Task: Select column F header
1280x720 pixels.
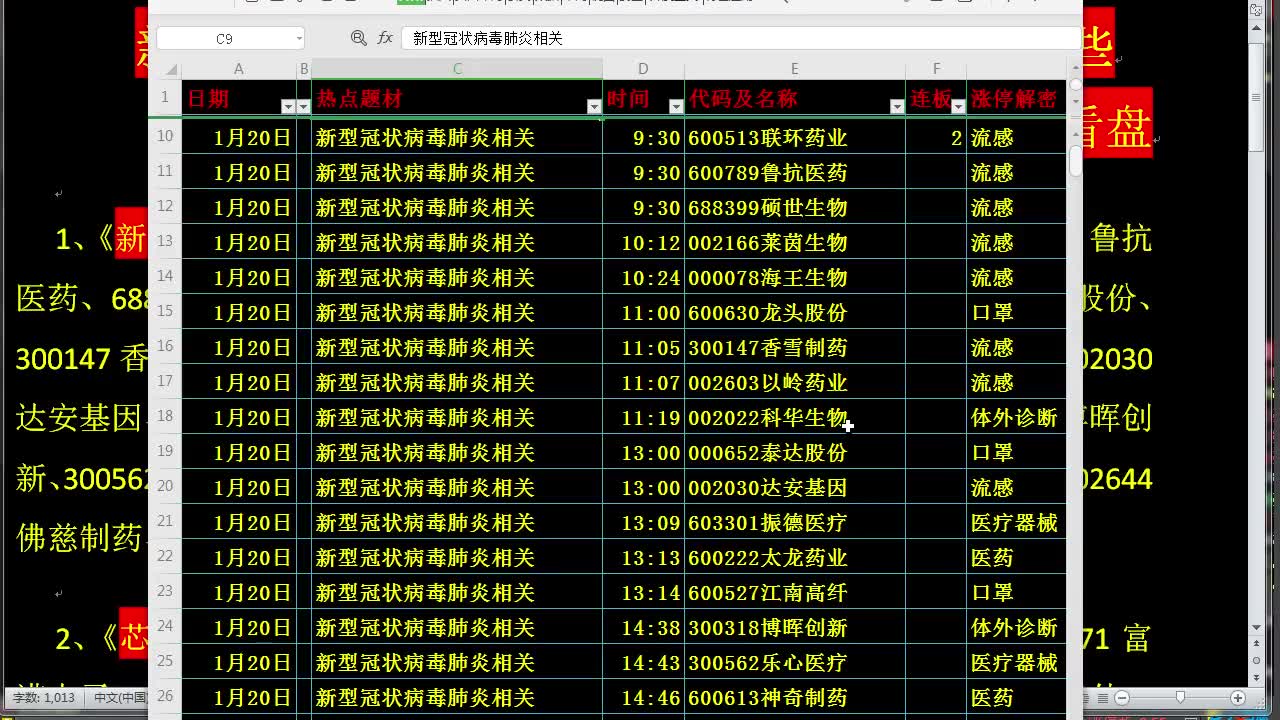Action: point(936,69)
